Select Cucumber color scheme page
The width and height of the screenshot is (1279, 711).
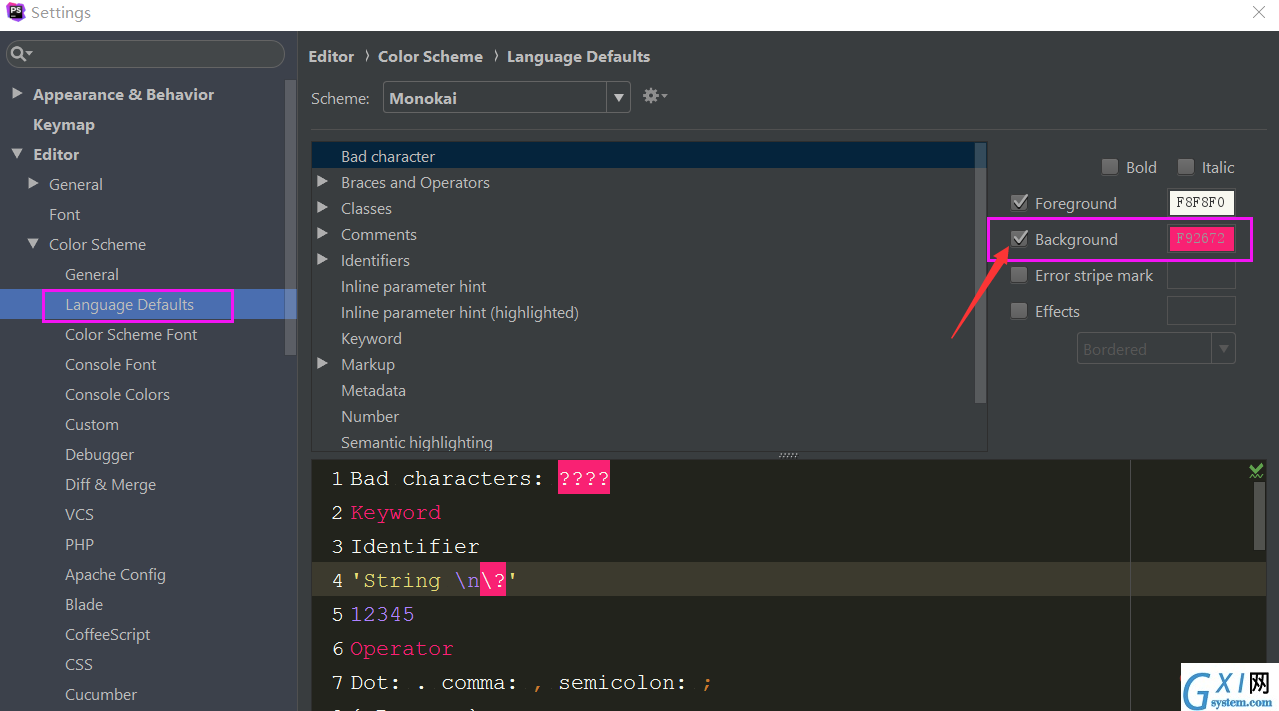tap(101, 694)
